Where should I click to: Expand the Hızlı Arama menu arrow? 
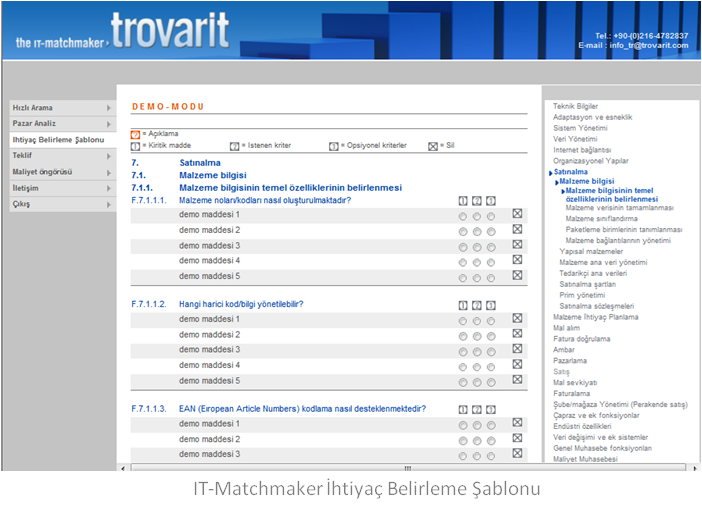108,108
